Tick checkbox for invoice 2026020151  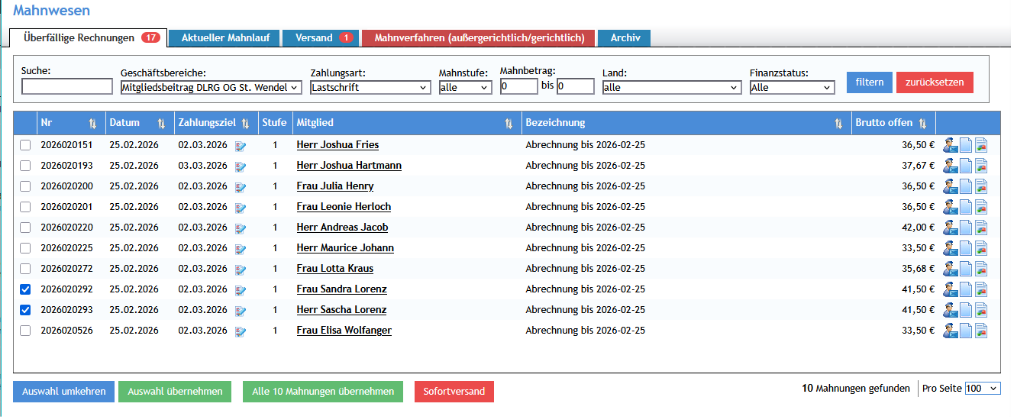(x=25, y=145)
